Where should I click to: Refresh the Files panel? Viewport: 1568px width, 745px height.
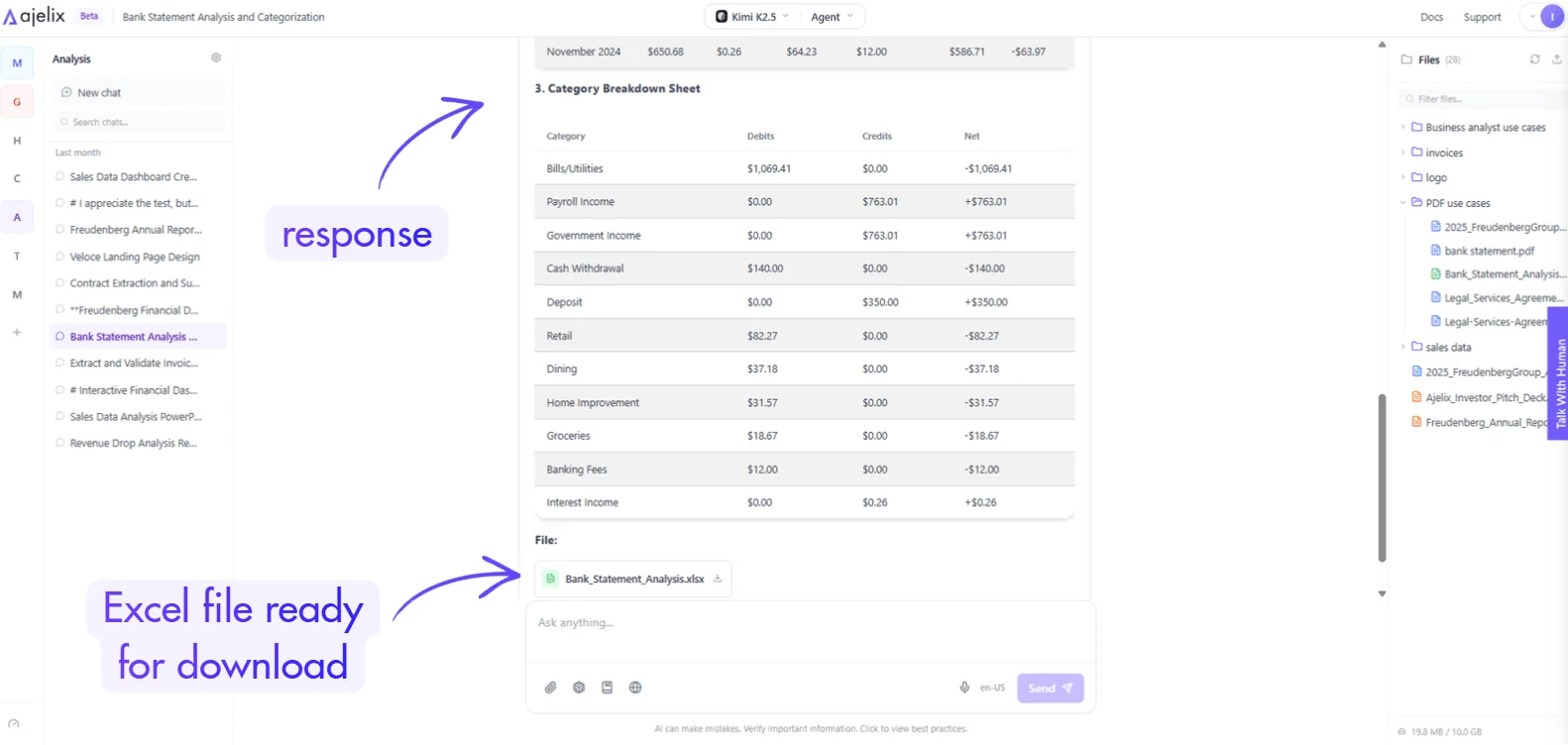(x=1534, y=59)
